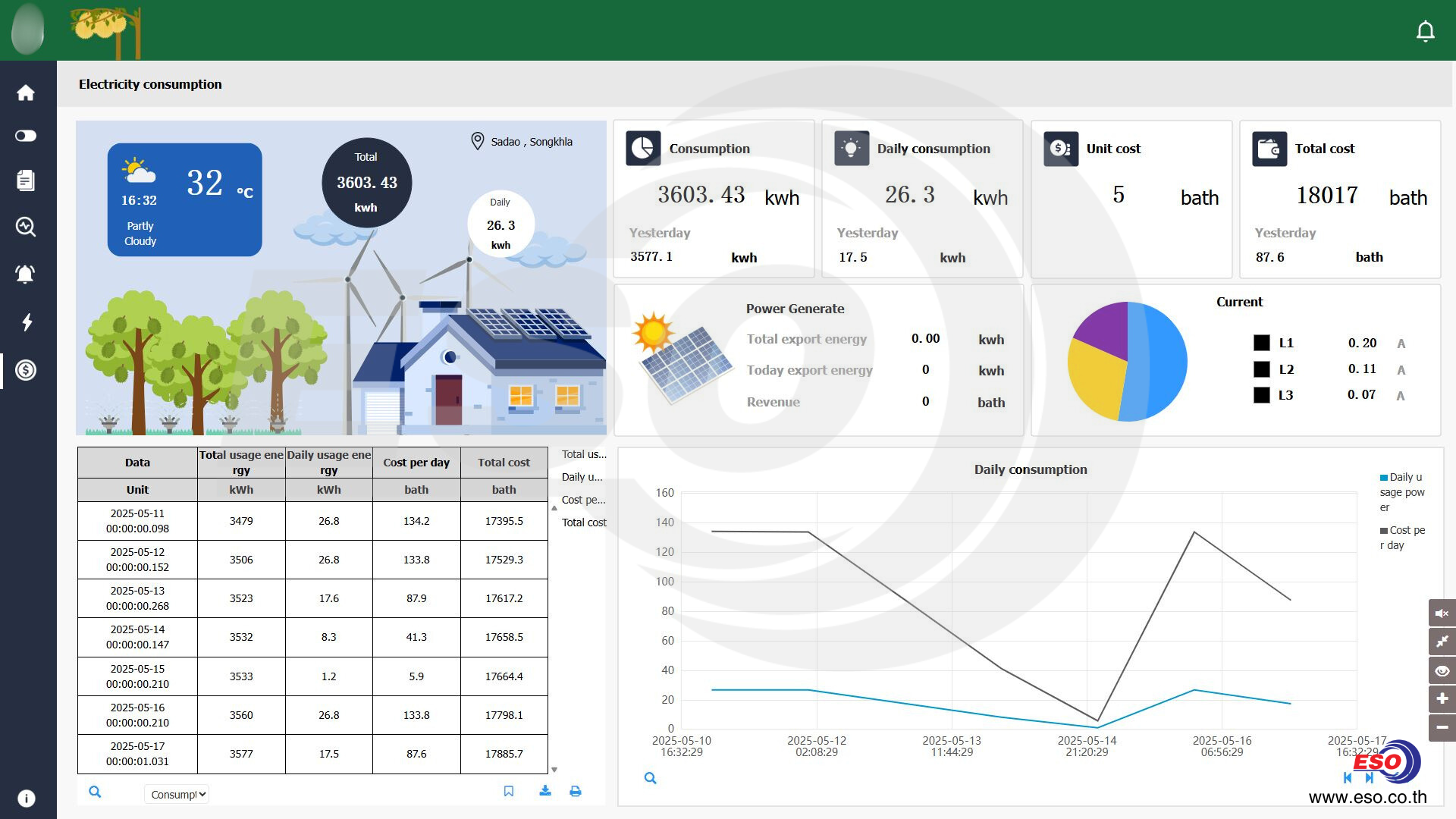Toggle the mute sound button
The image size is (1456, 819).
click(x=1442, y=613)
